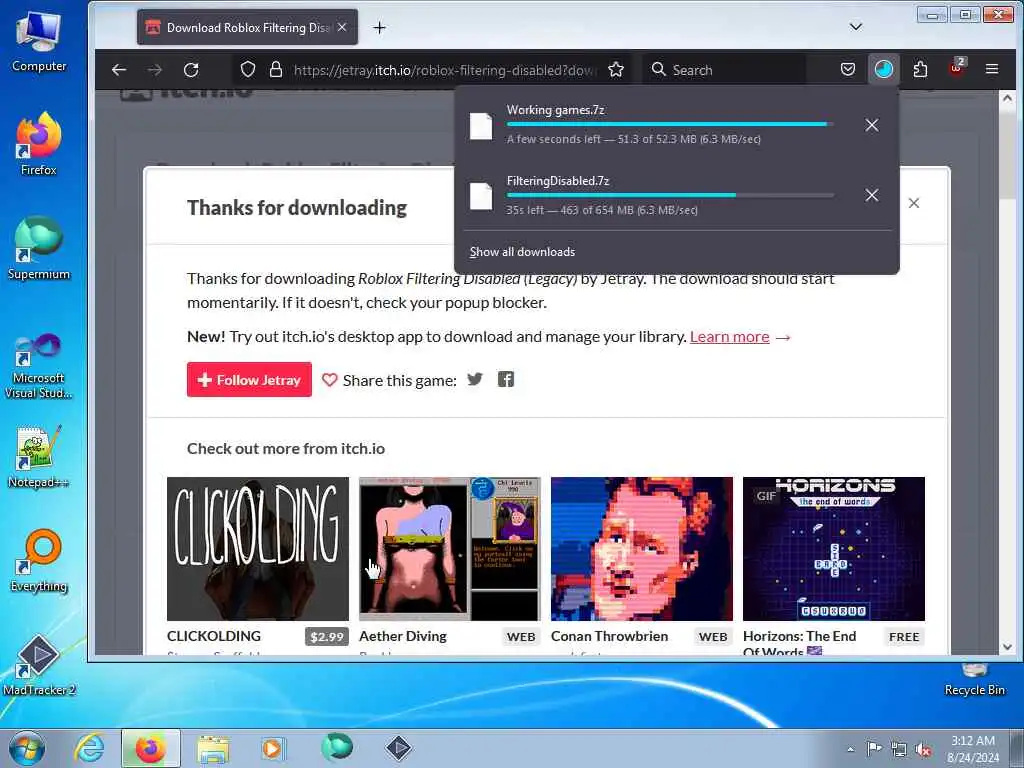This screenshot has height=768, width=1024.
Task: Open a new browser tab
Action: tap(379, 27)
